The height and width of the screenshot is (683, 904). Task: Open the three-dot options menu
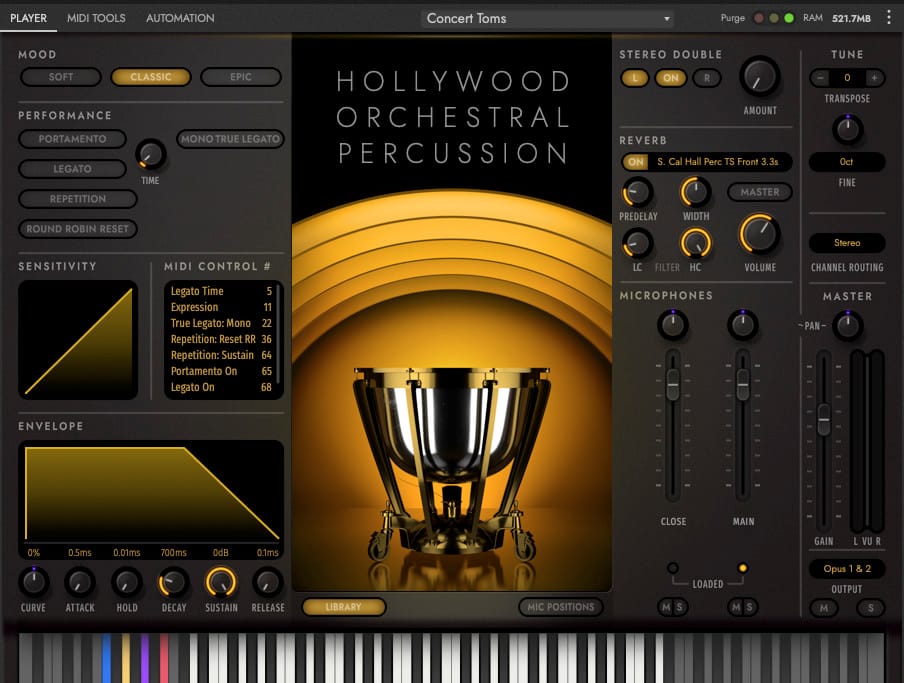(x=888, y=17)
